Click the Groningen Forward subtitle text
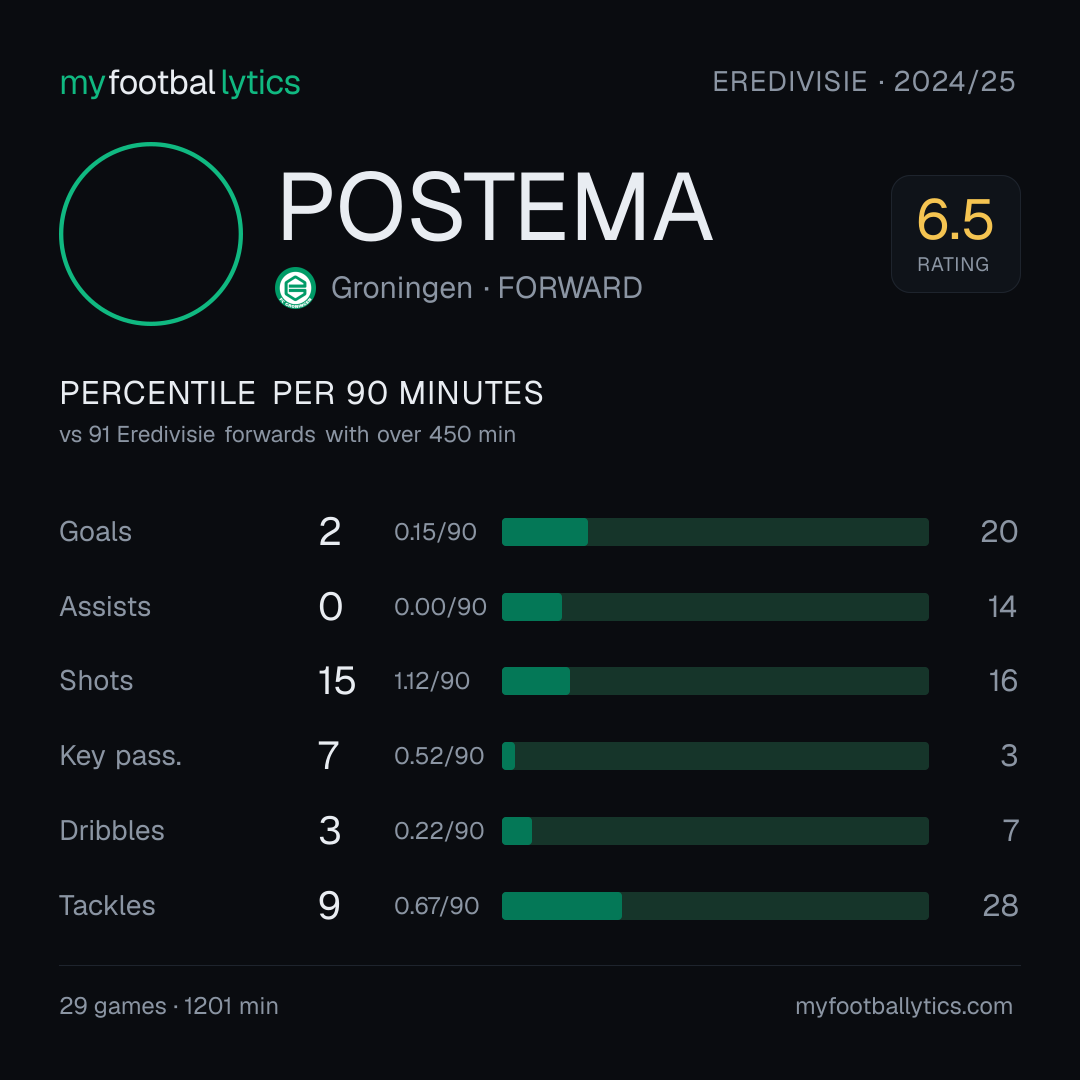The width and height of the screenshot is (1080, 1080). (x=486, y=288)
